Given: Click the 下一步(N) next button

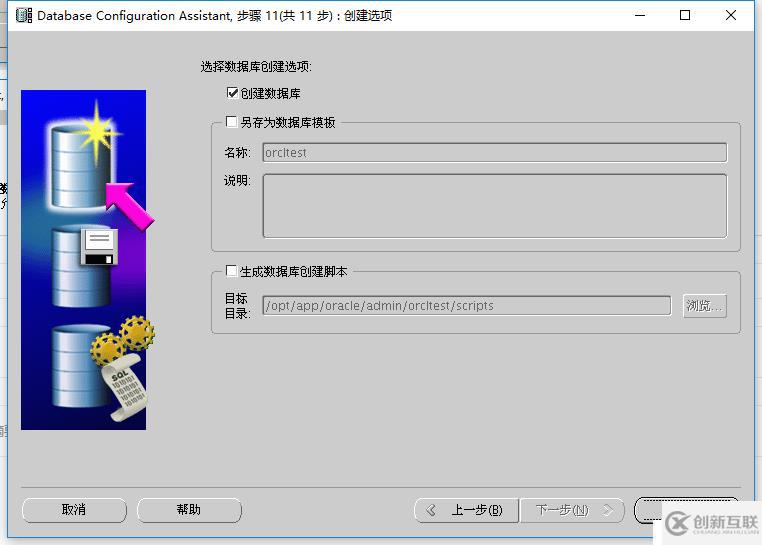Looking at the screenshot, I should [x=572, y=510].
